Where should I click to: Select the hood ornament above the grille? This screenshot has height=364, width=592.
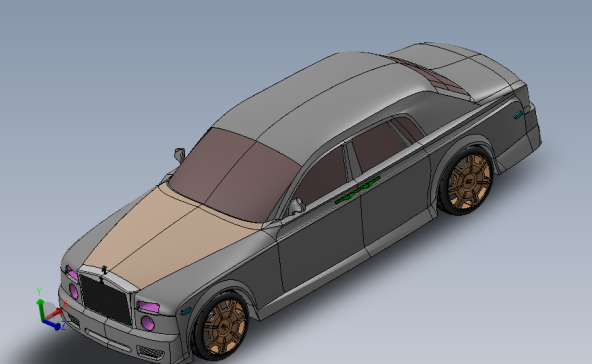(x=104, y=270)
